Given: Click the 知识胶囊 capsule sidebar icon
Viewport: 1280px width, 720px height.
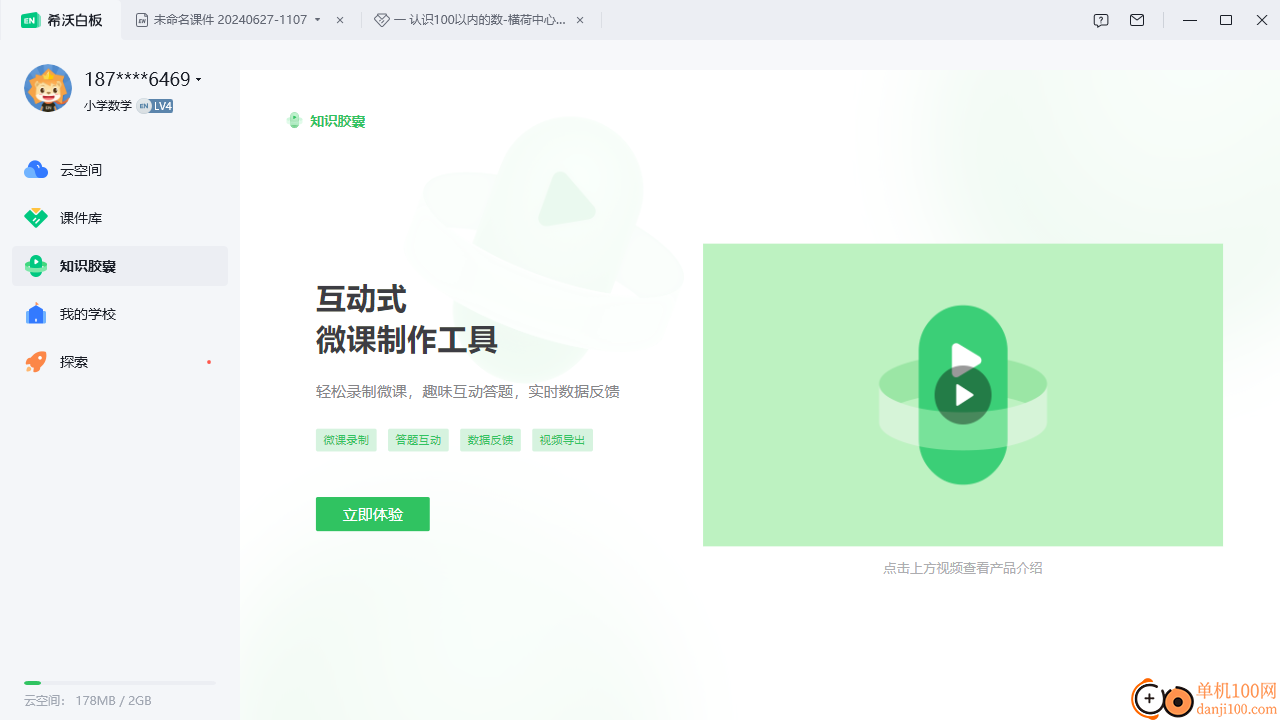Looking at the screenshot, I should click(x=36, y=266).
